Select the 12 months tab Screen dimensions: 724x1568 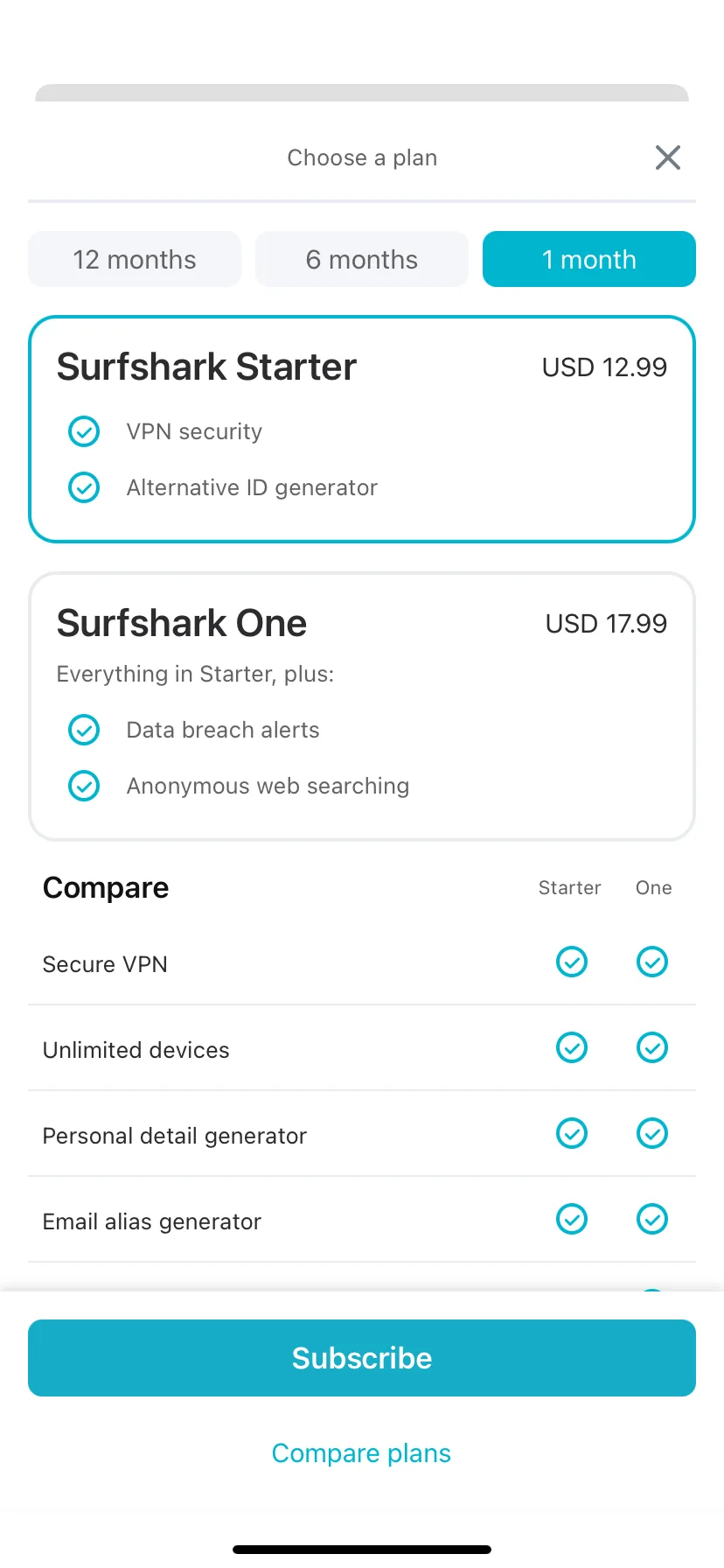[135, 259]
